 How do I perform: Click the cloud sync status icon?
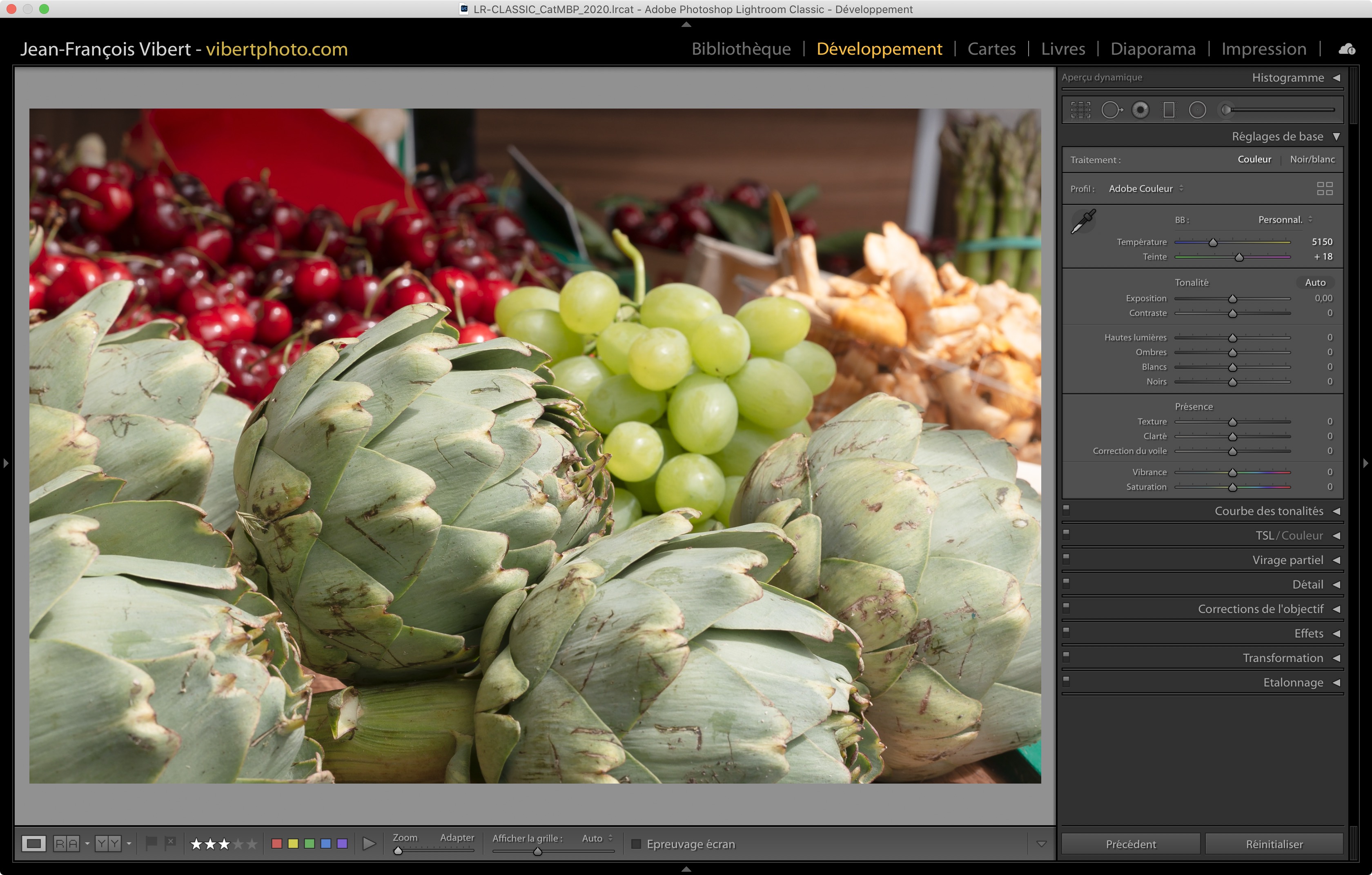click(1346, 49)
